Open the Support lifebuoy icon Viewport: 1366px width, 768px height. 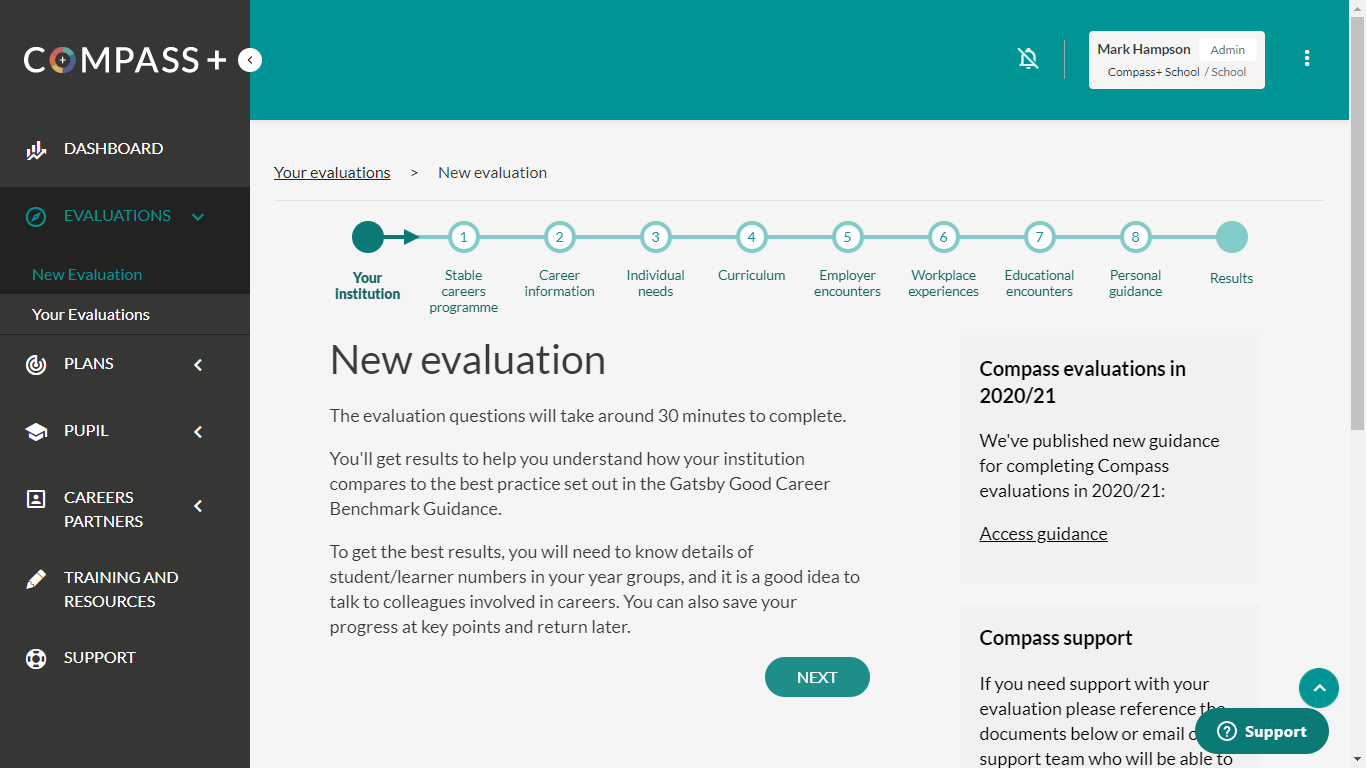[36, 657]
